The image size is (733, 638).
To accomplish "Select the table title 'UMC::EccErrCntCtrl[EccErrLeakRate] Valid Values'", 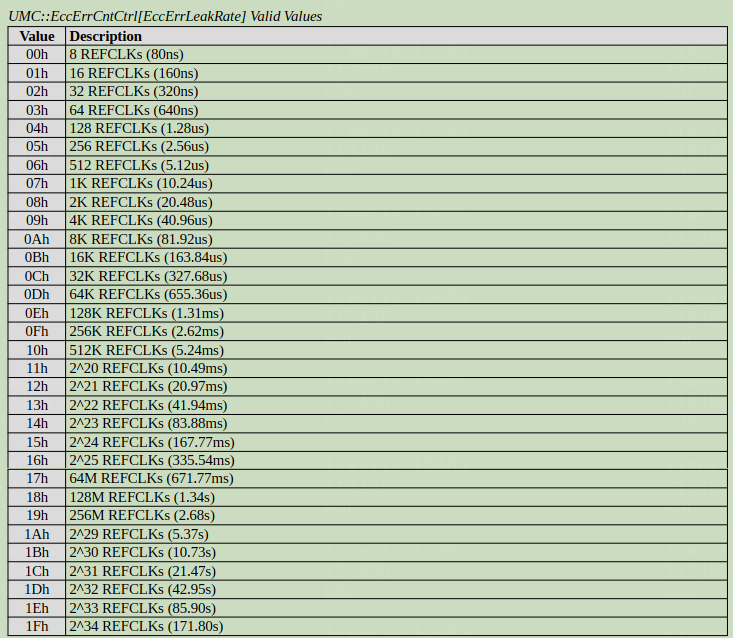I will 165,16.
